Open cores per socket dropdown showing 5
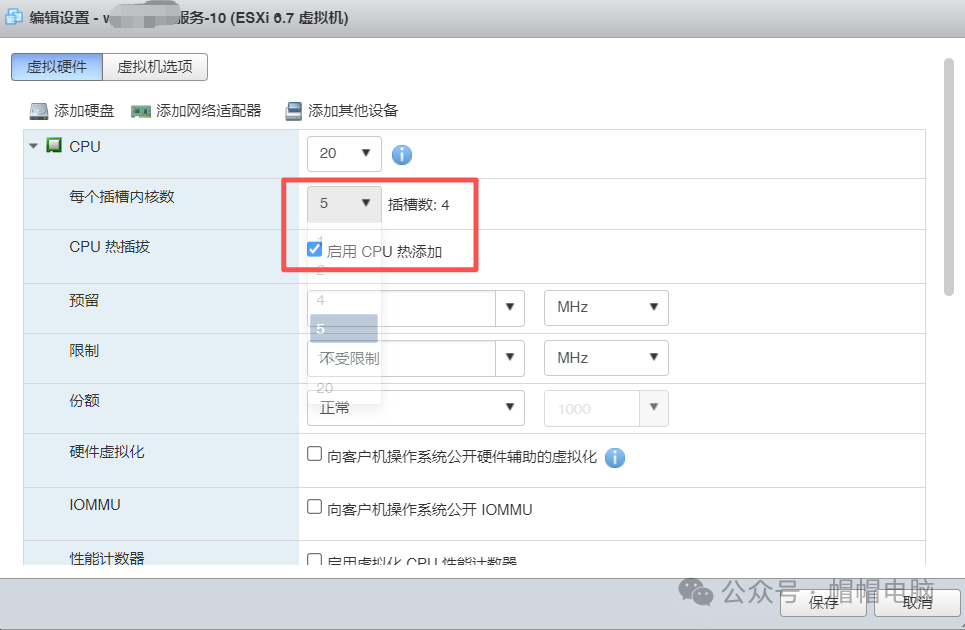965x630 pixels. coord(344,204)
